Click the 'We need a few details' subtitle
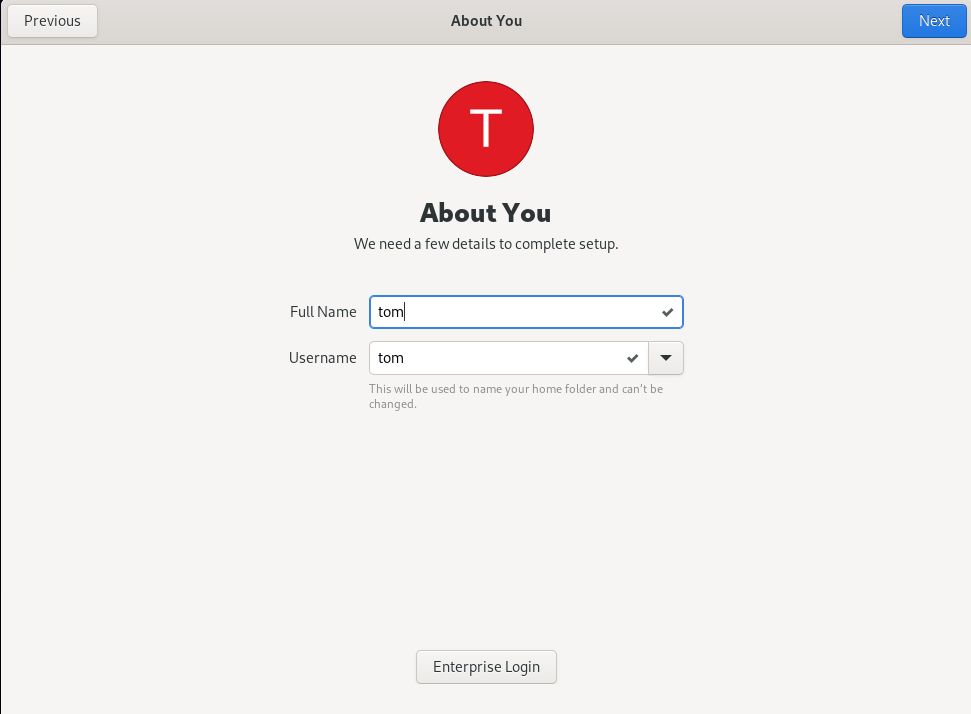971x714 pixels. [486, 244]
